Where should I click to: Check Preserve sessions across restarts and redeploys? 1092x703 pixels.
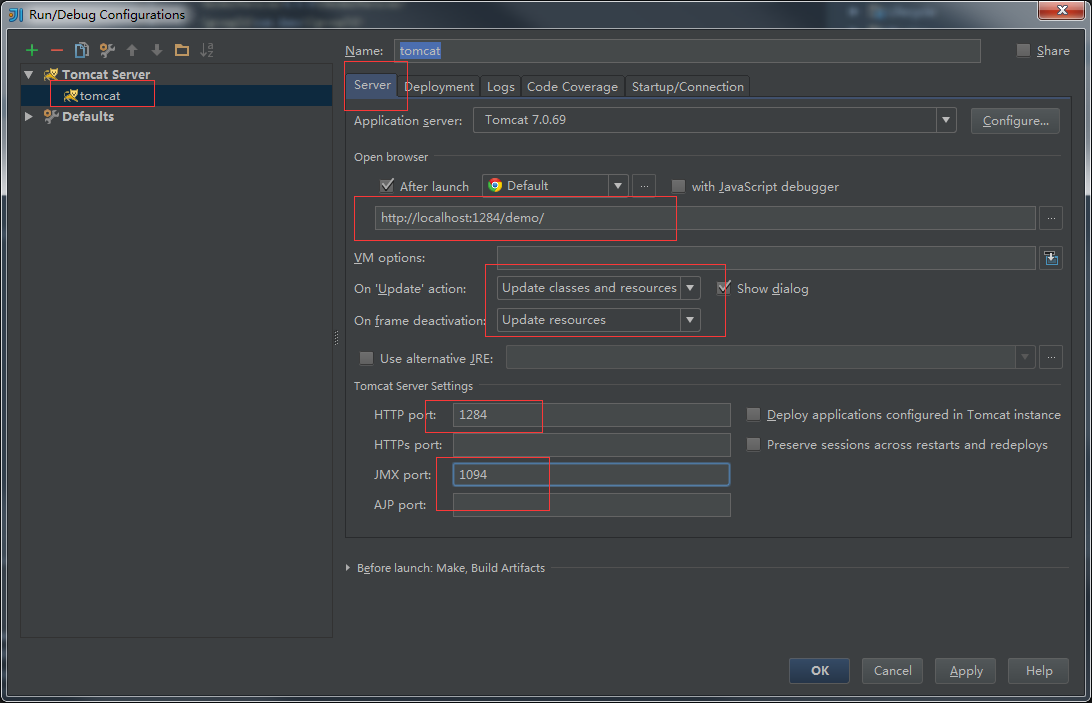(754, 445)
